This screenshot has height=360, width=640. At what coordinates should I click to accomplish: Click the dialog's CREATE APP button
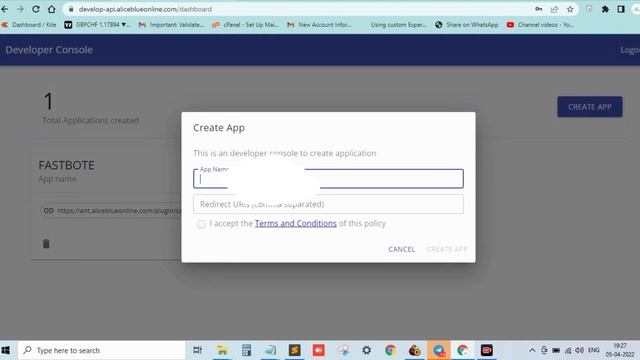click(447, 249)
